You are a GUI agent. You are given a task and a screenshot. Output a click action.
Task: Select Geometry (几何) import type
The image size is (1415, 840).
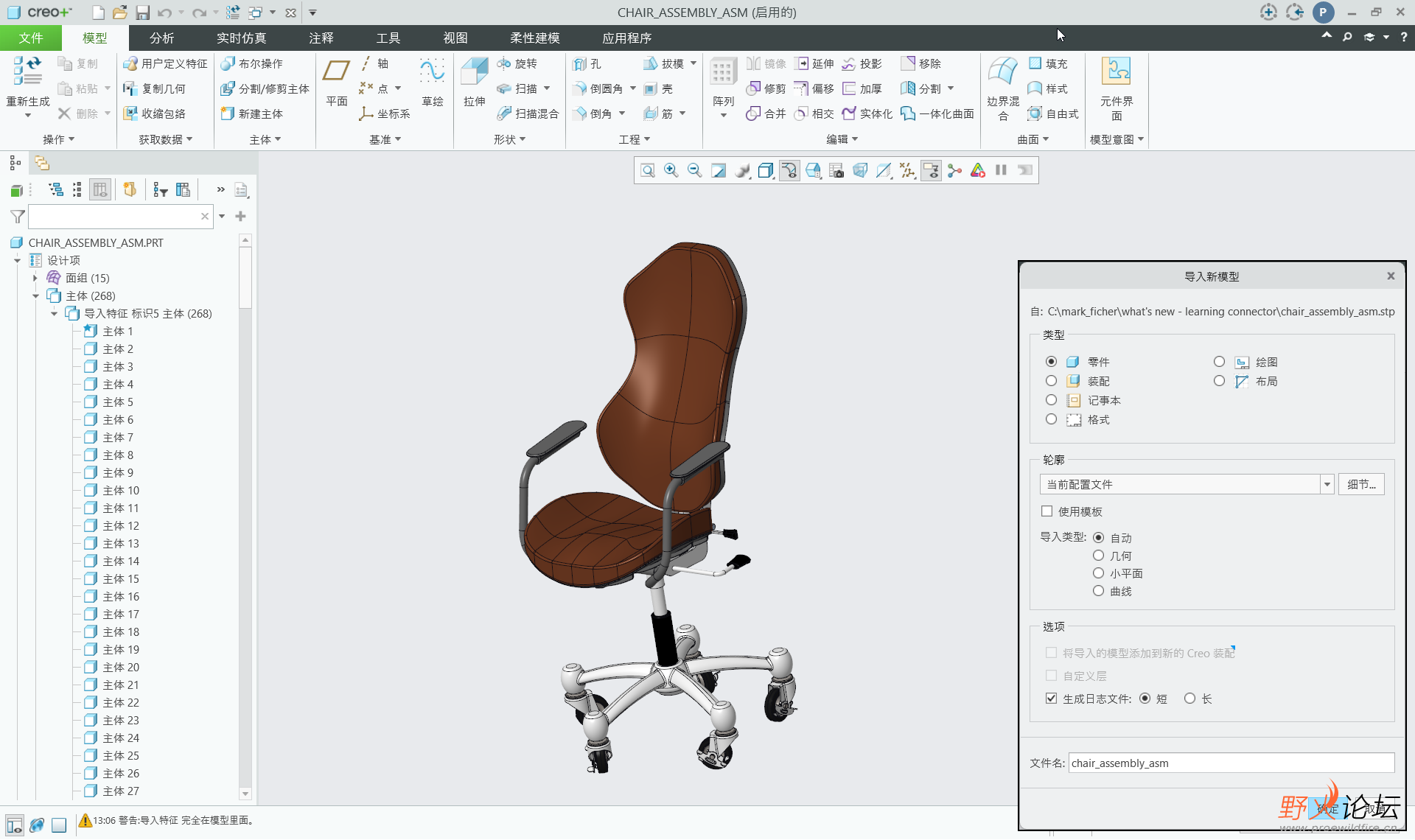pos(1098,556)
